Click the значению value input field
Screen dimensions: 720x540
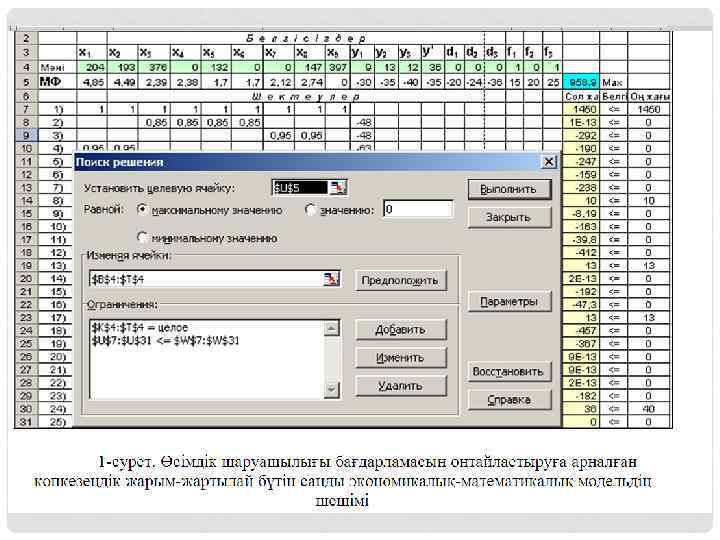point(418,209)
